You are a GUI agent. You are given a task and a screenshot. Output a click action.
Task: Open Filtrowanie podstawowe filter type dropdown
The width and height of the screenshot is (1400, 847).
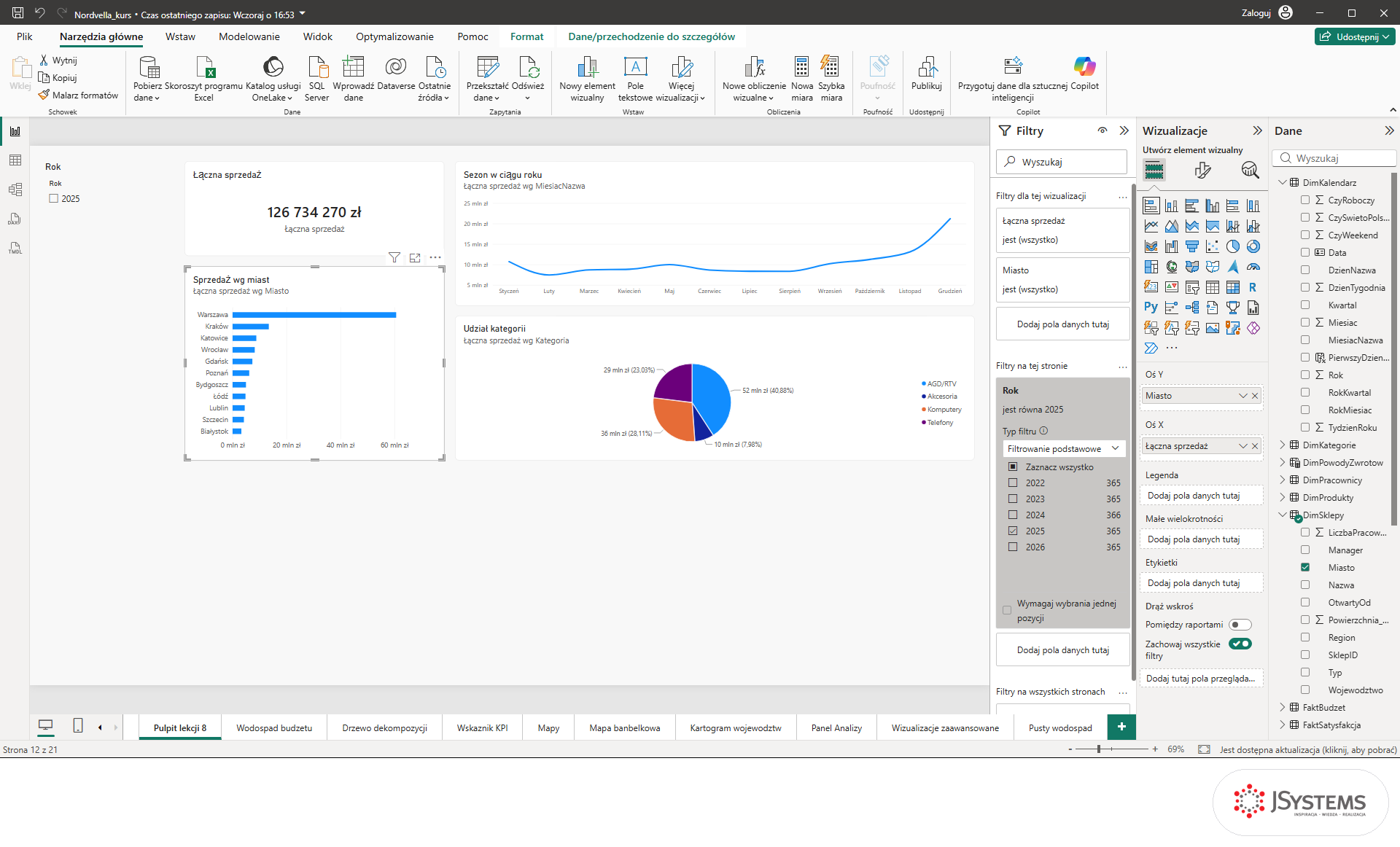pos(1064,448)
